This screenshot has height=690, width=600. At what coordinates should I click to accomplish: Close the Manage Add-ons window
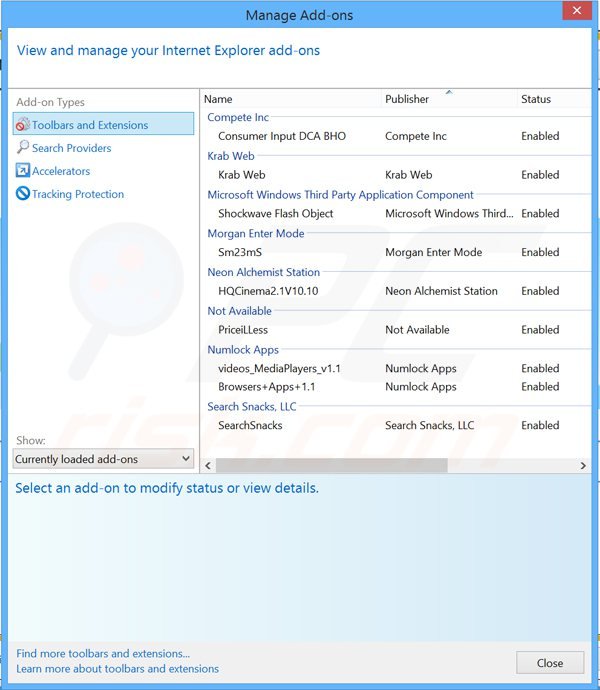[x=549, y=662]
